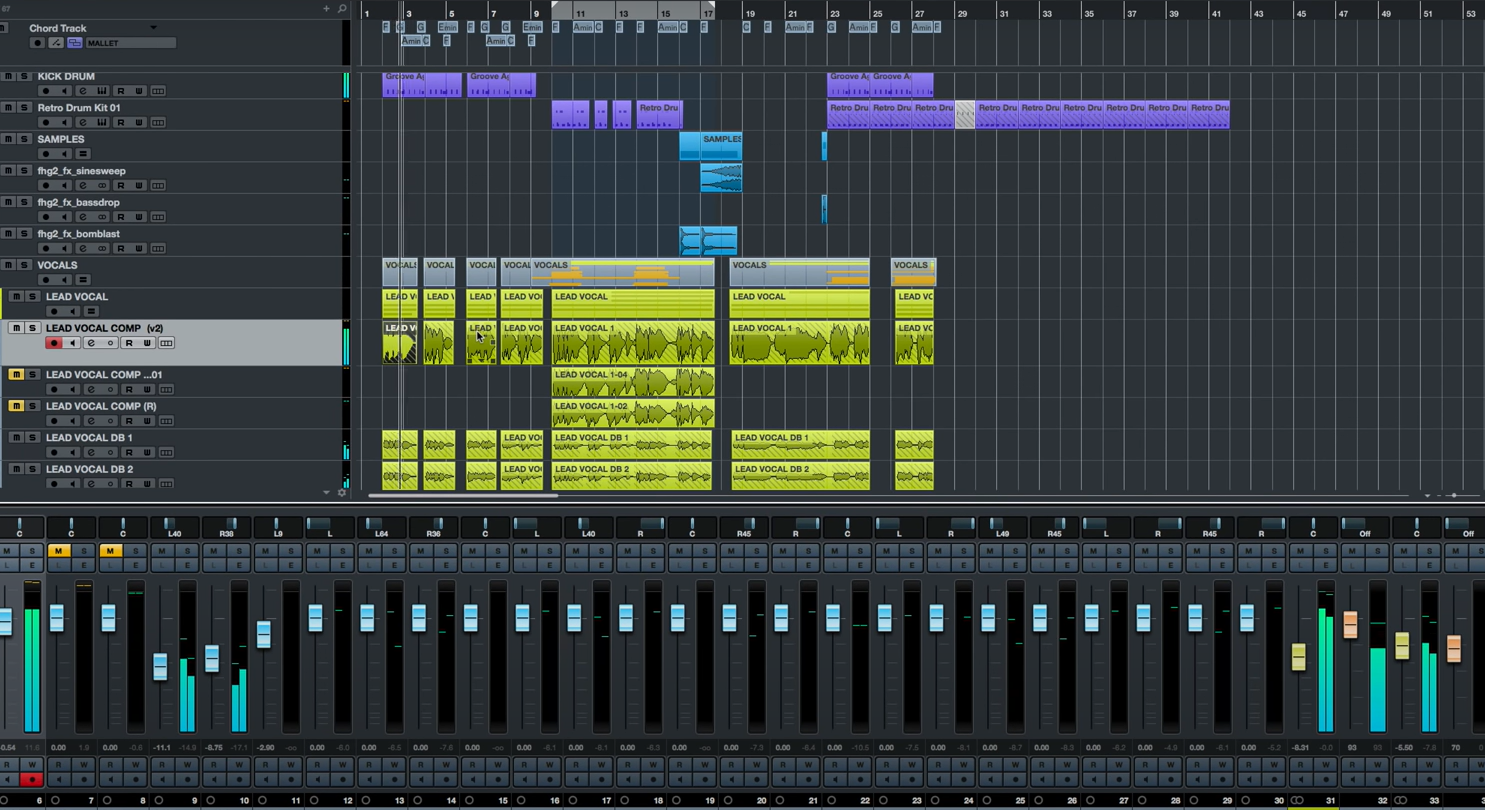
Task: Enable monitoring on fhg2_fx_bassdrop track
Action: 65,217
